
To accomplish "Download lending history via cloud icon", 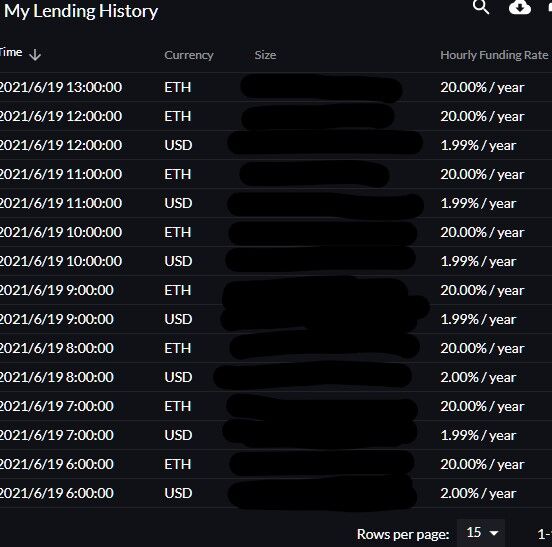I will pyautogui.click(x=520, y=7).
